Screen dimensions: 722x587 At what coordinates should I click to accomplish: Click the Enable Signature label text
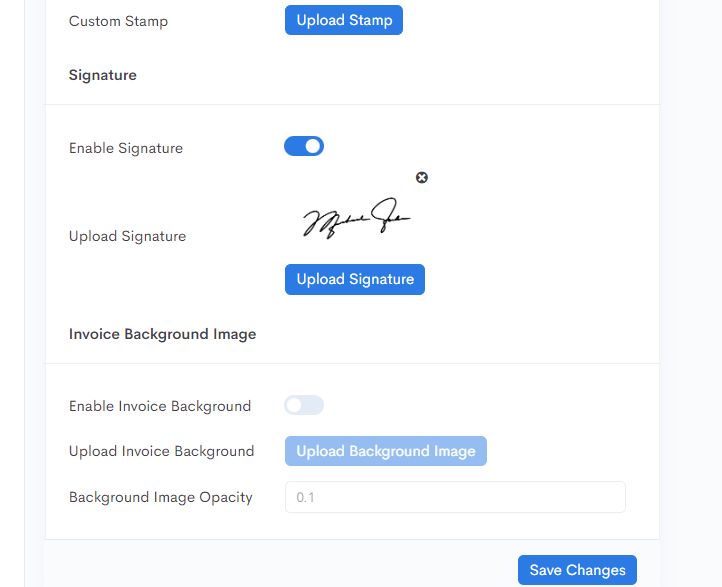(x=126, y=148)
